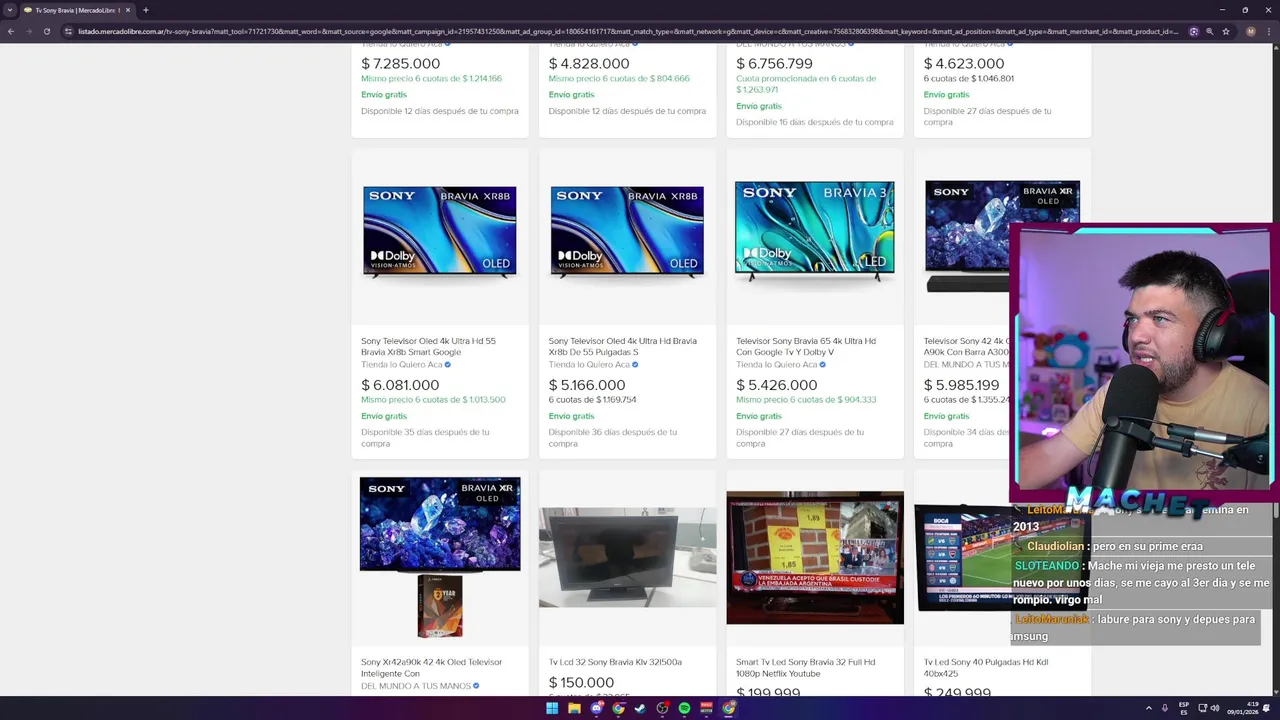1280x720 pixels.
Task: Click the Bravia XR8B OLED image priced $6.081.000
Action: tap(440, 231)
